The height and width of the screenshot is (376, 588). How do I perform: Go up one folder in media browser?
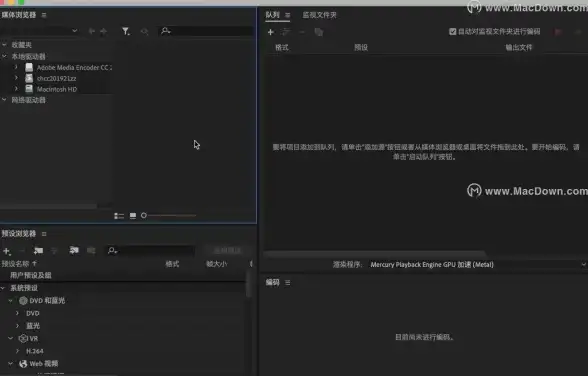click(104, 31)
